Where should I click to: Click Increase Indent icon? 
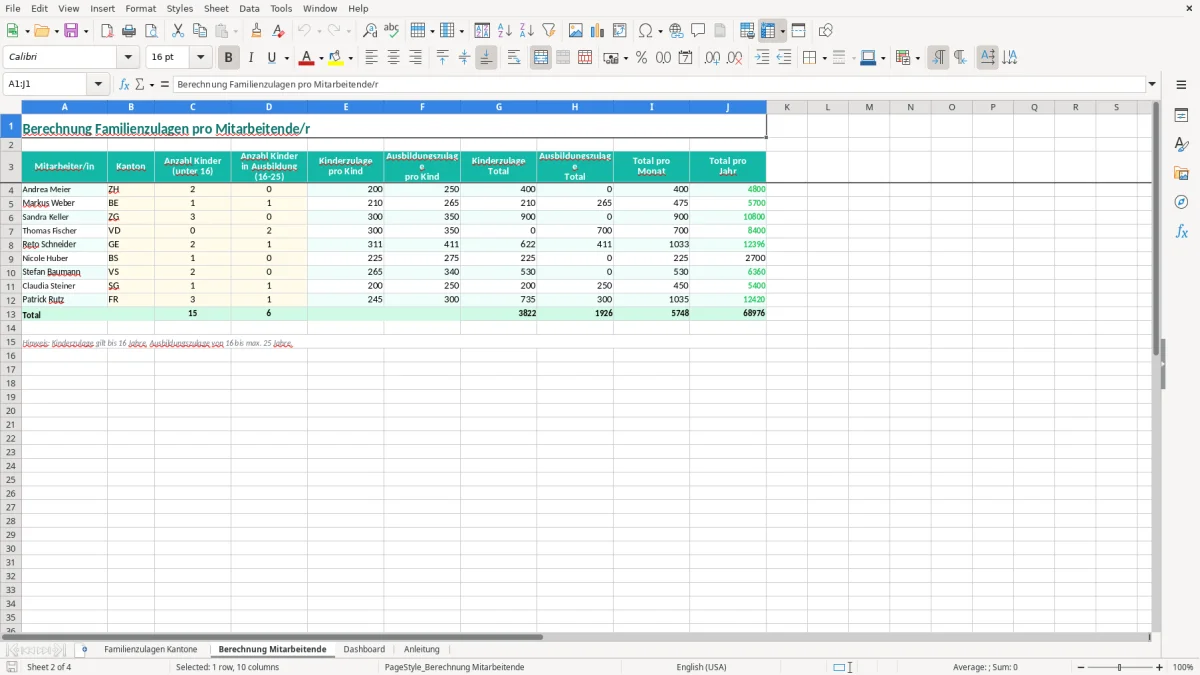point(762,58)
